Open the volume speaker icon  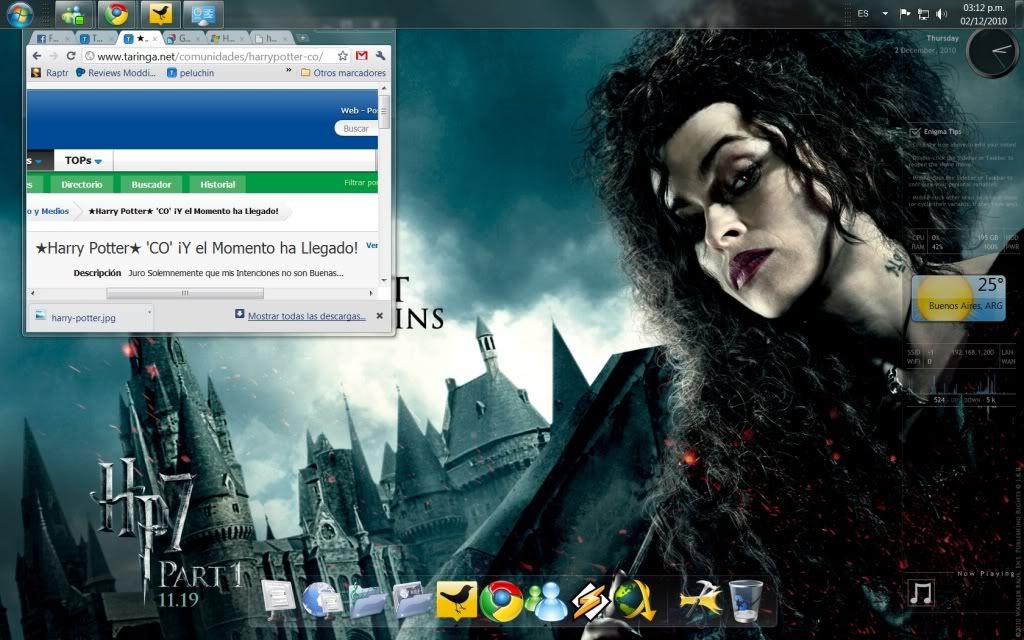click(x=941, y=14)
